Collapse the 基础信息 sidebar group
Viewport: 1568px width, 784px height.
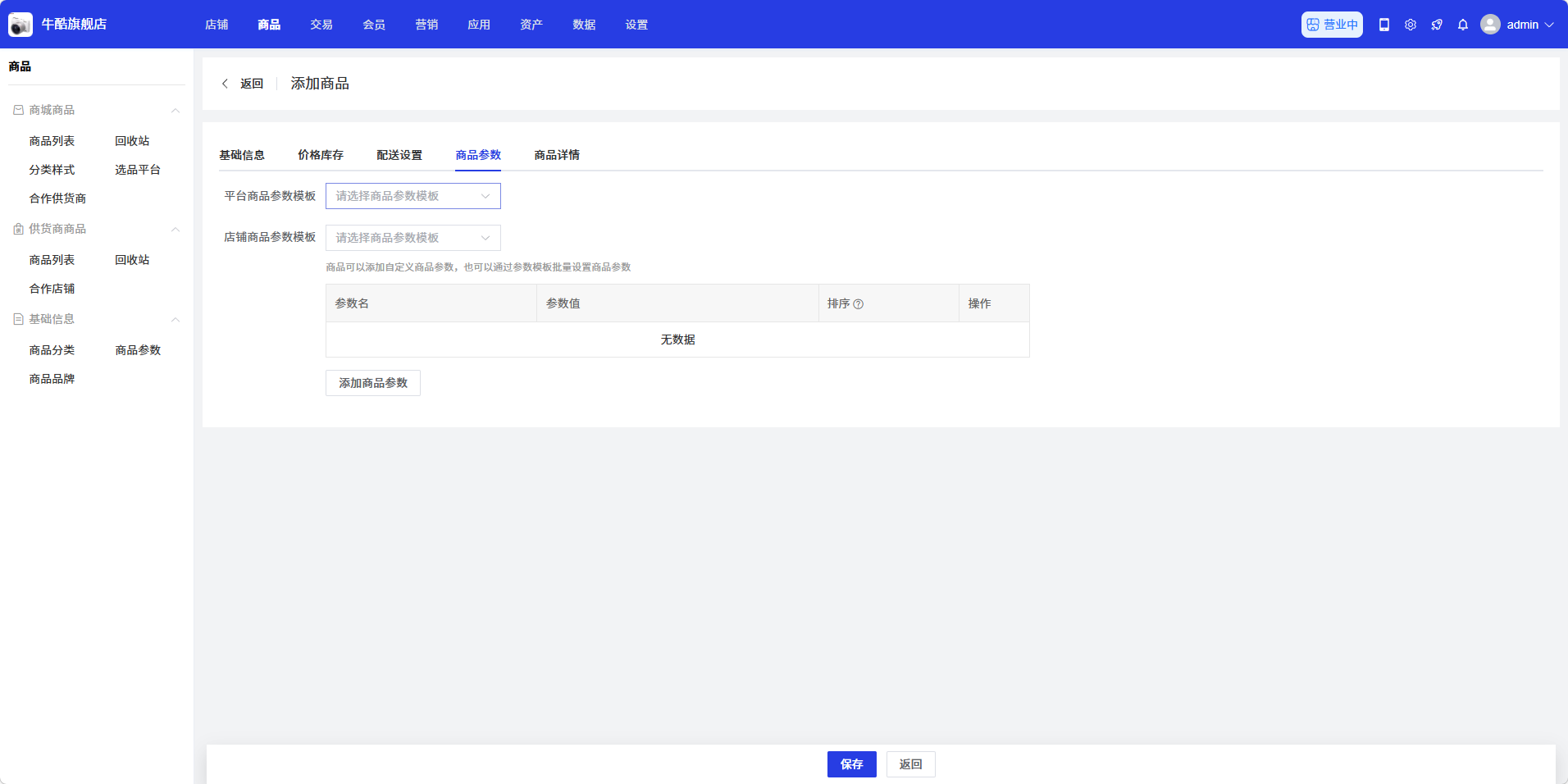pos(175,320)
